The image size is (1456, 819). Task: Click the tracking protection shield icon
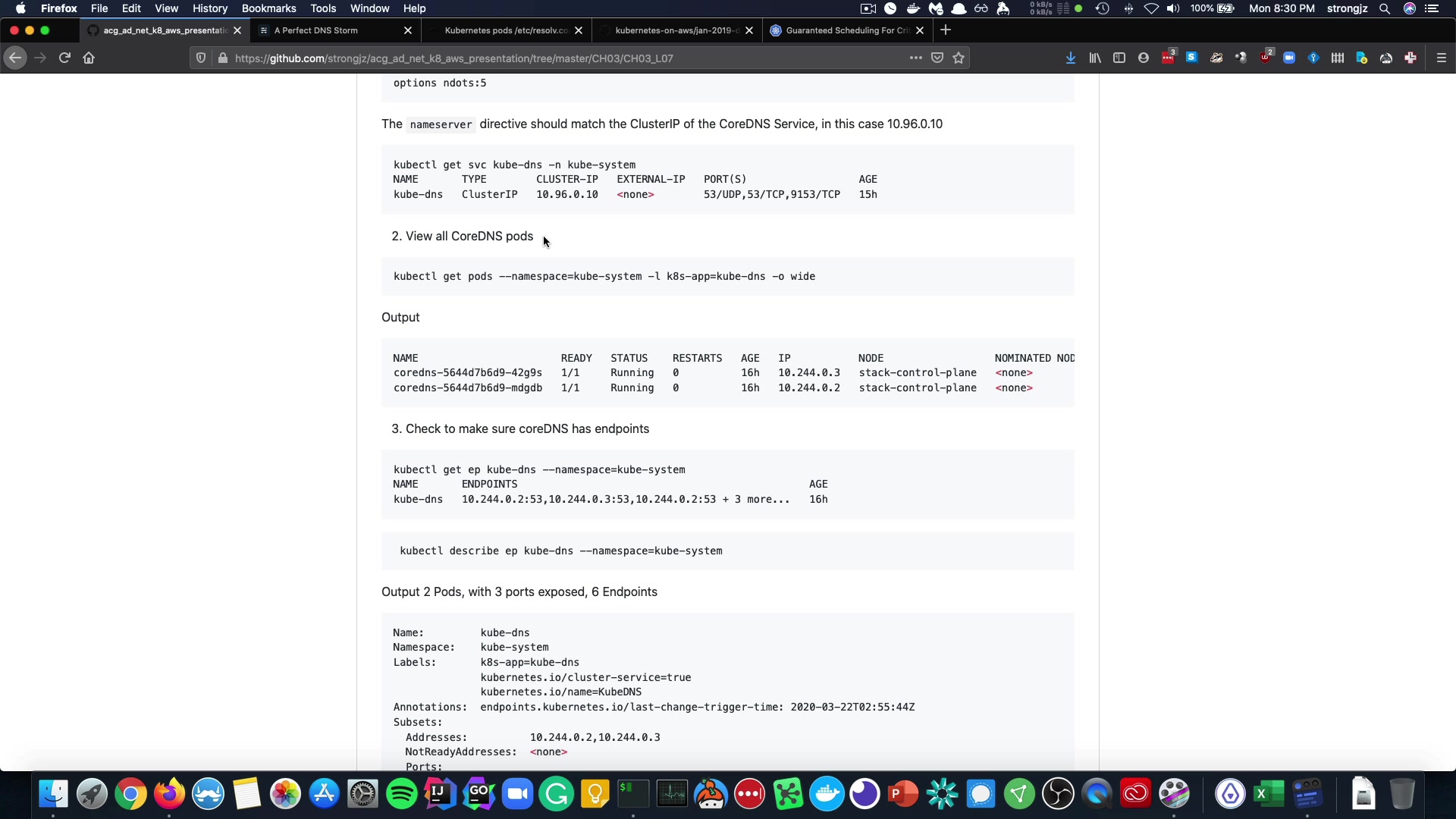(x=200, y=58)
